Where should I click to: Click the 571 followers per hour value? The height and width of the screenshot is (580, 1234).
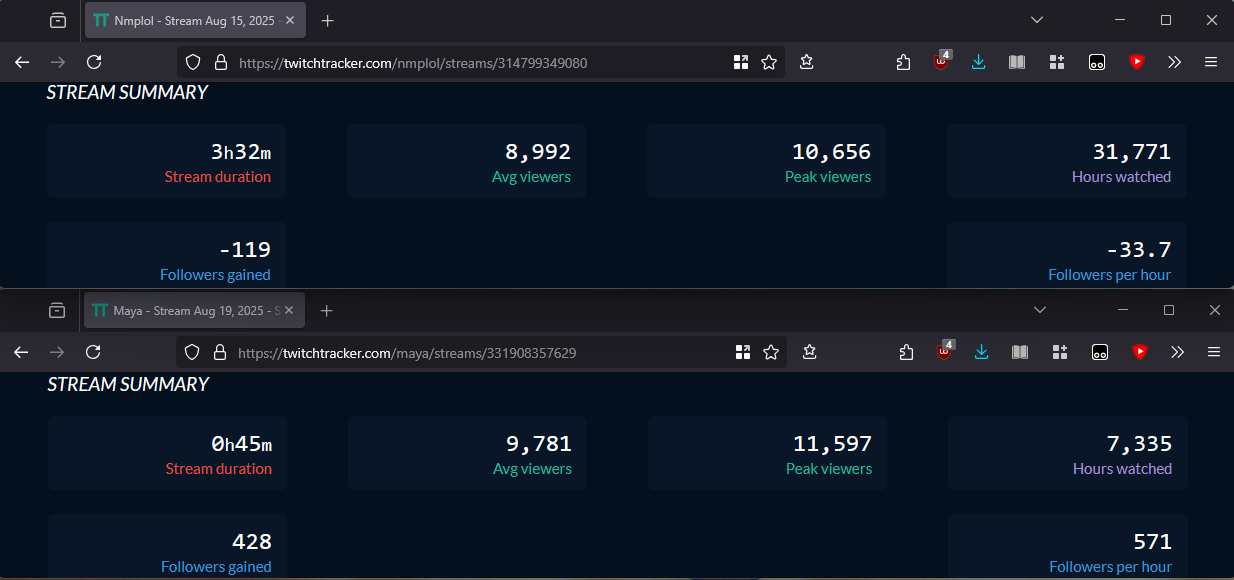click(1153, 542)
